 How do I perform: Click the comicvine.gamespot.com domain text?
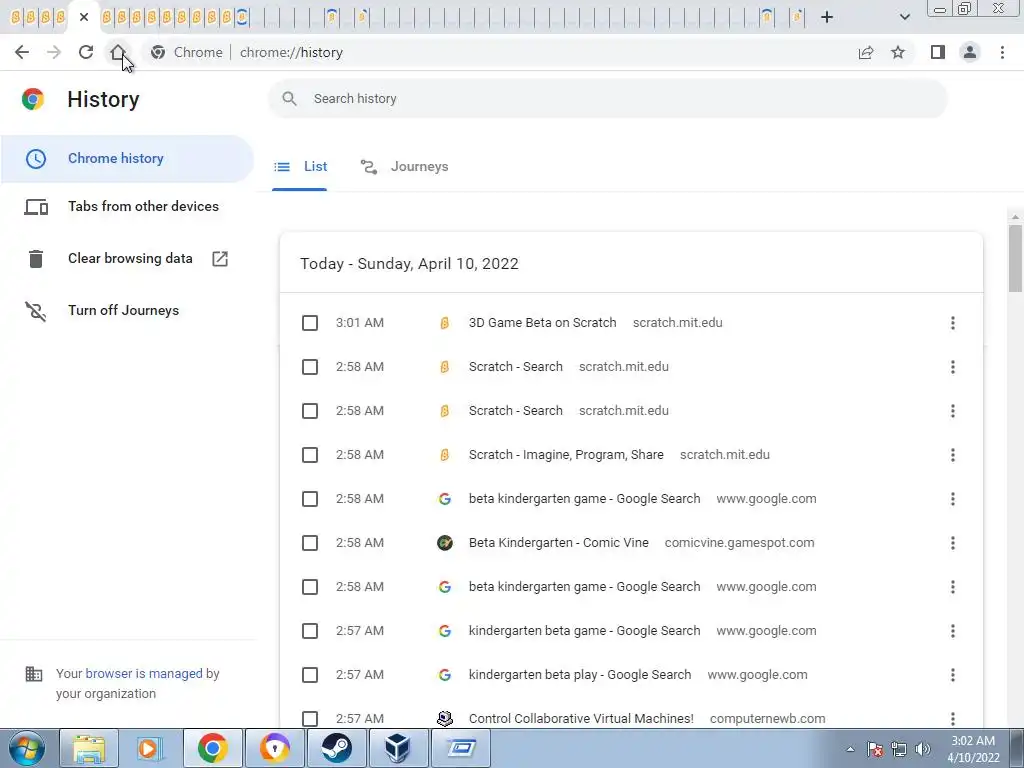pos(739,543)
